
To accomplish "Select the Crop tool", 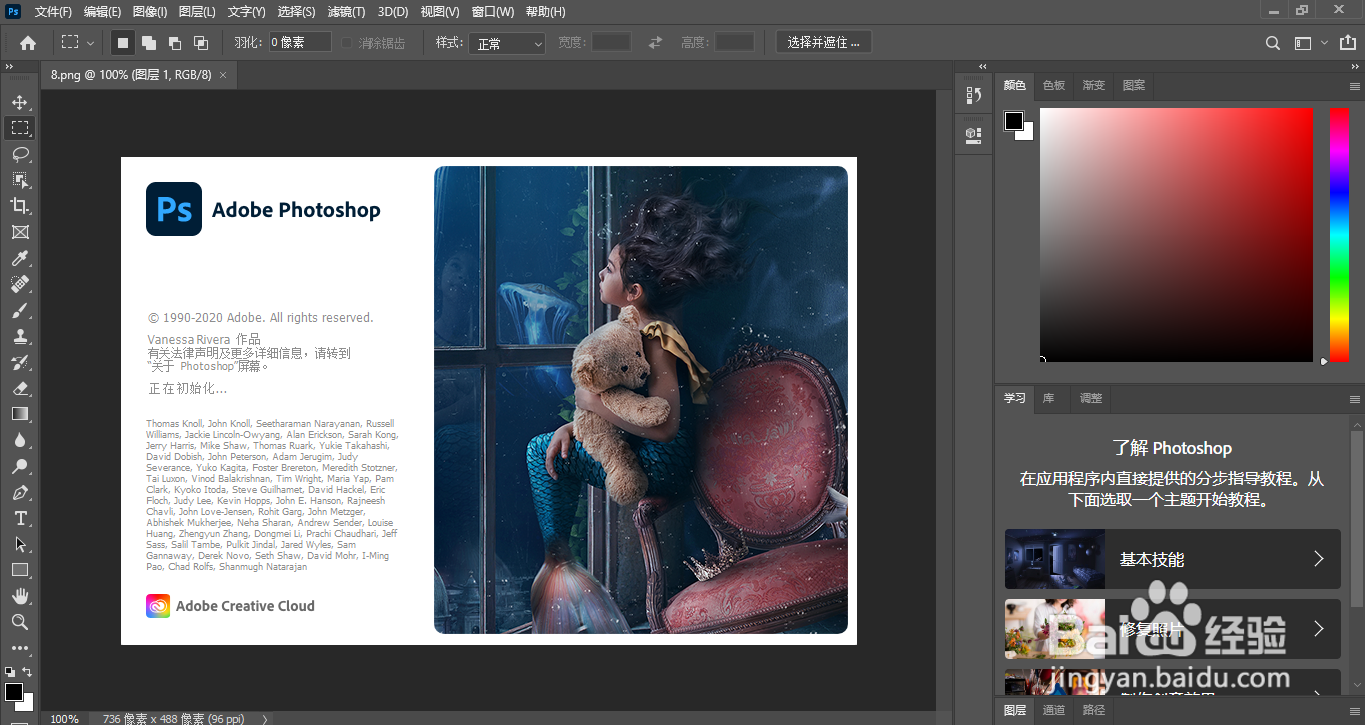I will click(20, 206).
